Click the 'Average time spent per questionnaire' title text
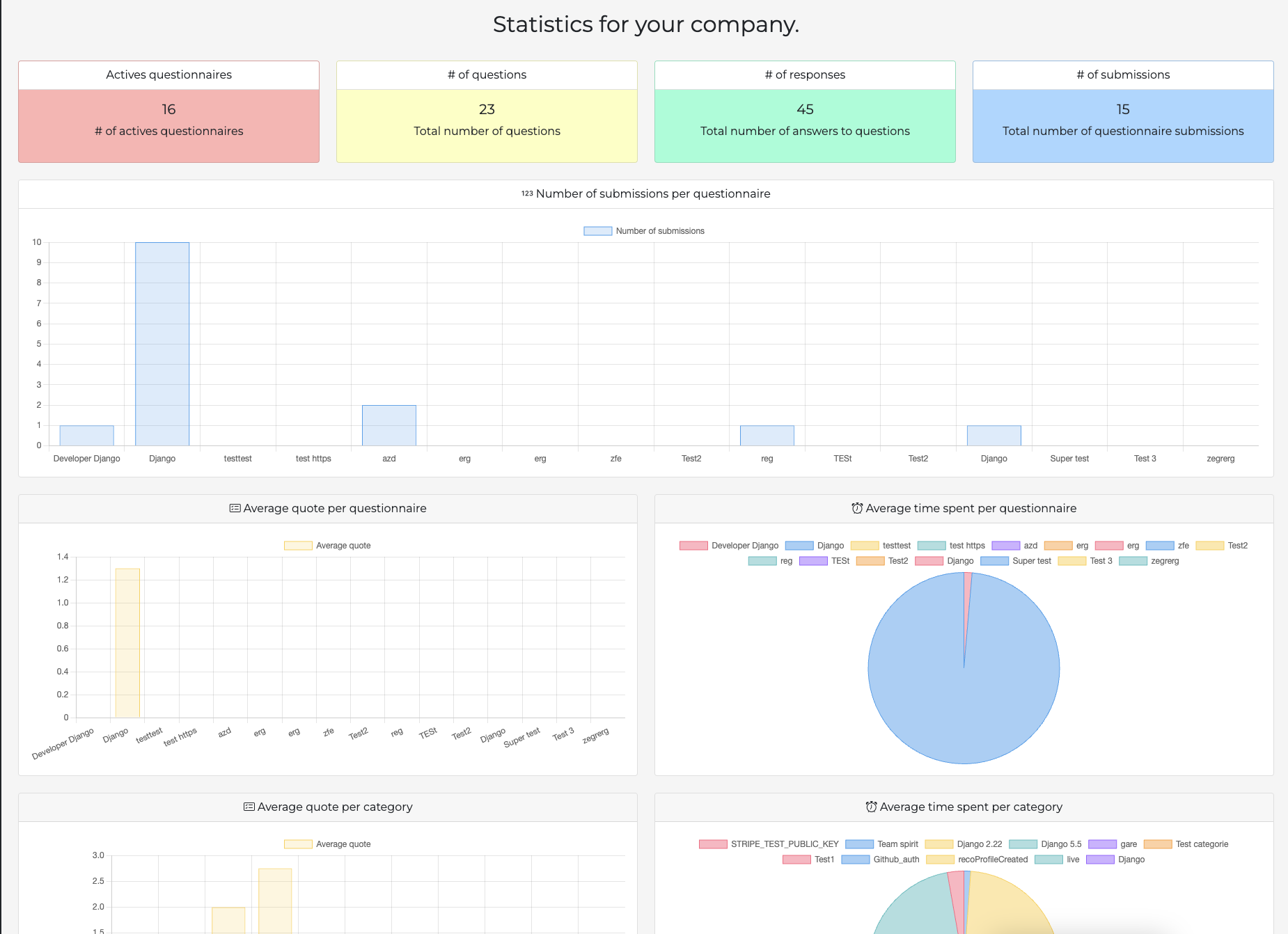 click(x=971, y=509)
